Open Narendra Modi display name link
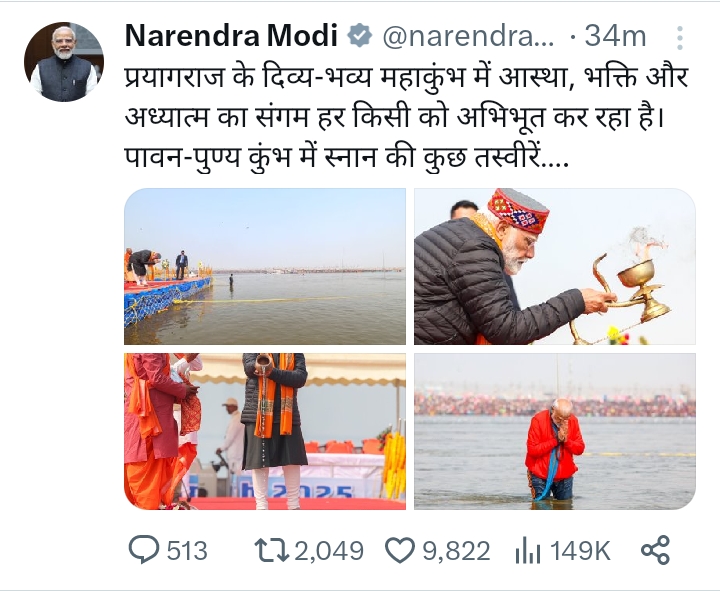This screenshot has height=591, width=720. [x=231, y=36]
